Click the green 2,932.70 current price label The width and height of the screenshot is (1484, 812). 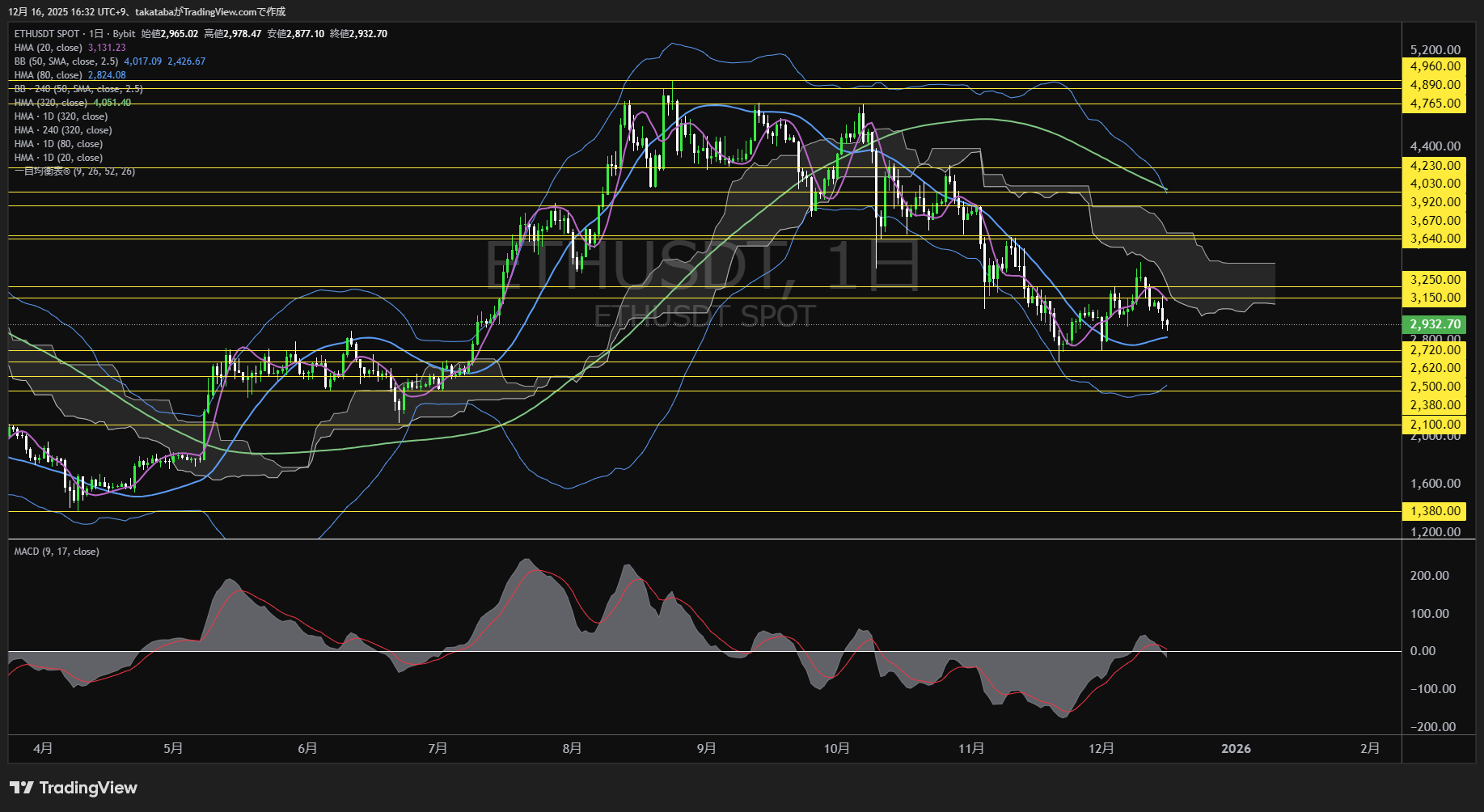(x=1433, y=324)
